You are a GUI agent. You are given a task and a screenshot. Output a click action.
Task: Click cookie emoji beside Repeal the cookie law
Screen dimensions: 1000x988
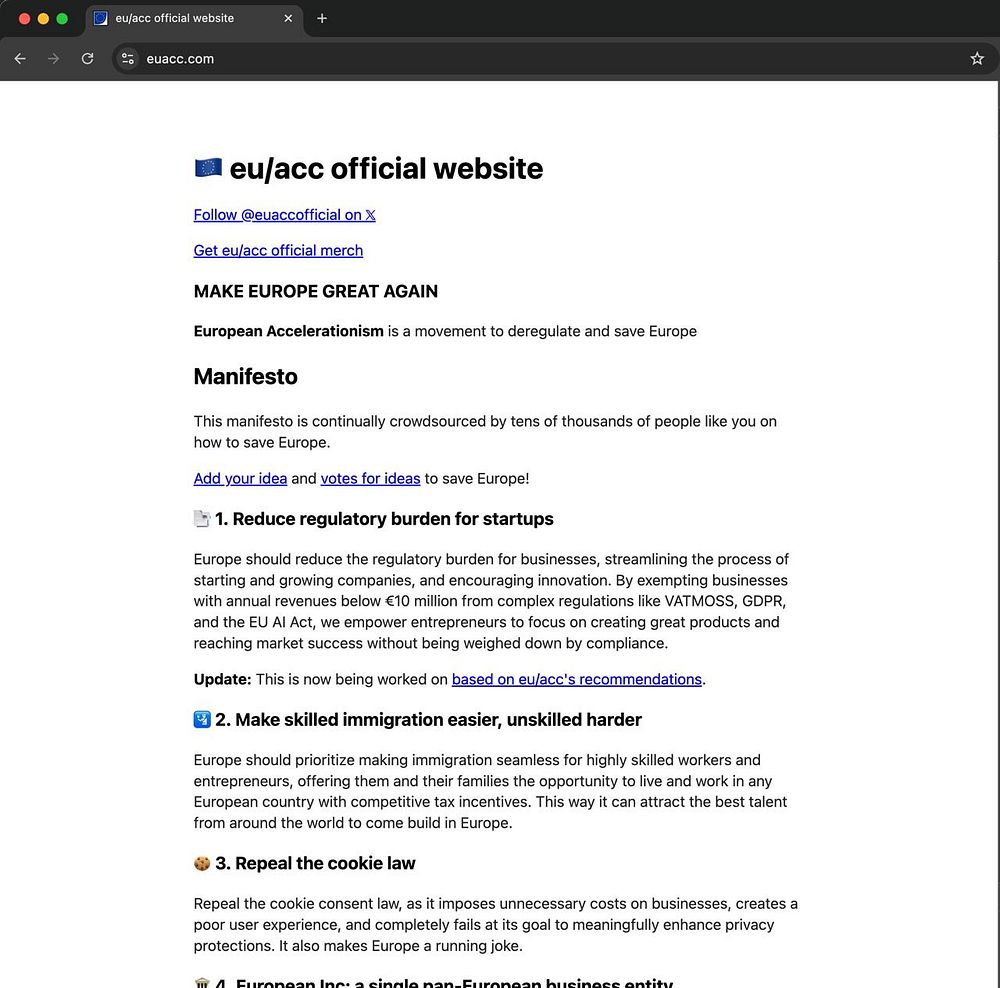tap(202, 863)
